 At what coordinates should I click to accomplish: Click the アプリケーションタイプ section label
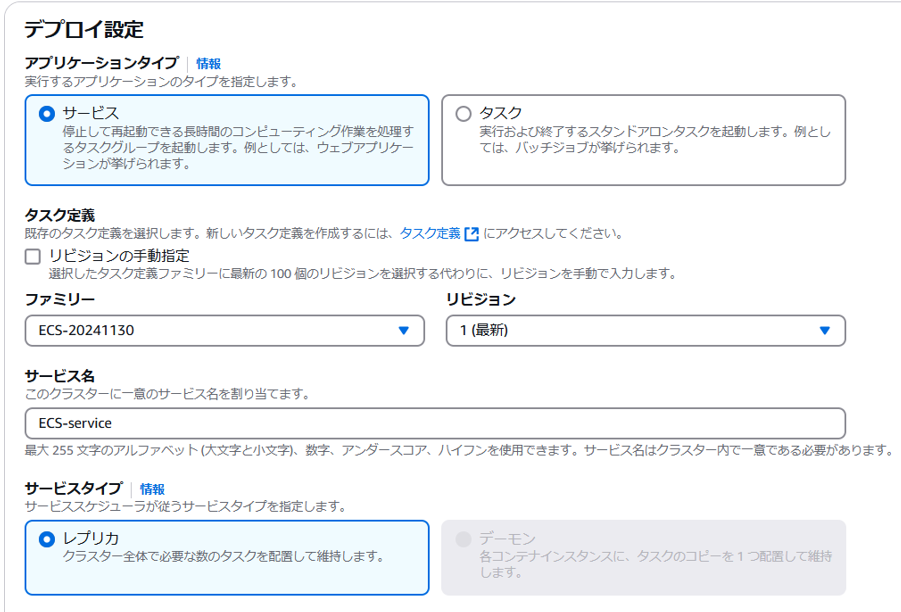pos(102,63)
